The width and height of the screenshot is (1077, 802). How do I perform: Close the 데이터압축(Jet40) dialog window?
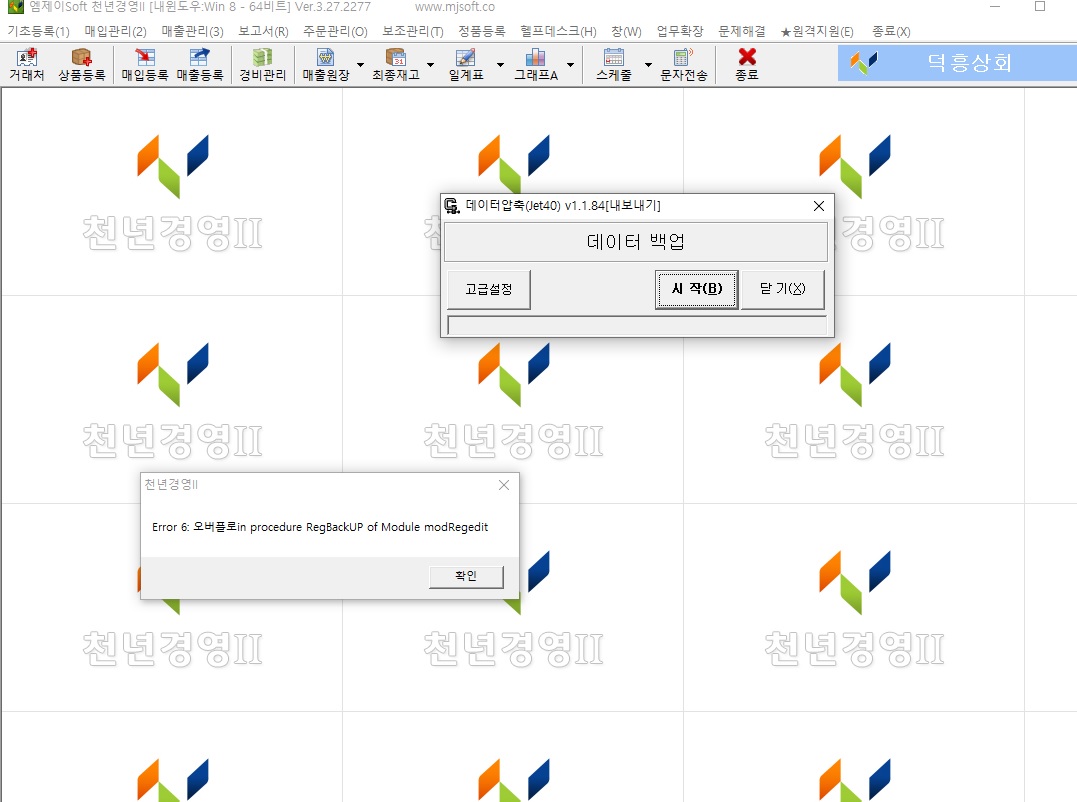(819, 206)
